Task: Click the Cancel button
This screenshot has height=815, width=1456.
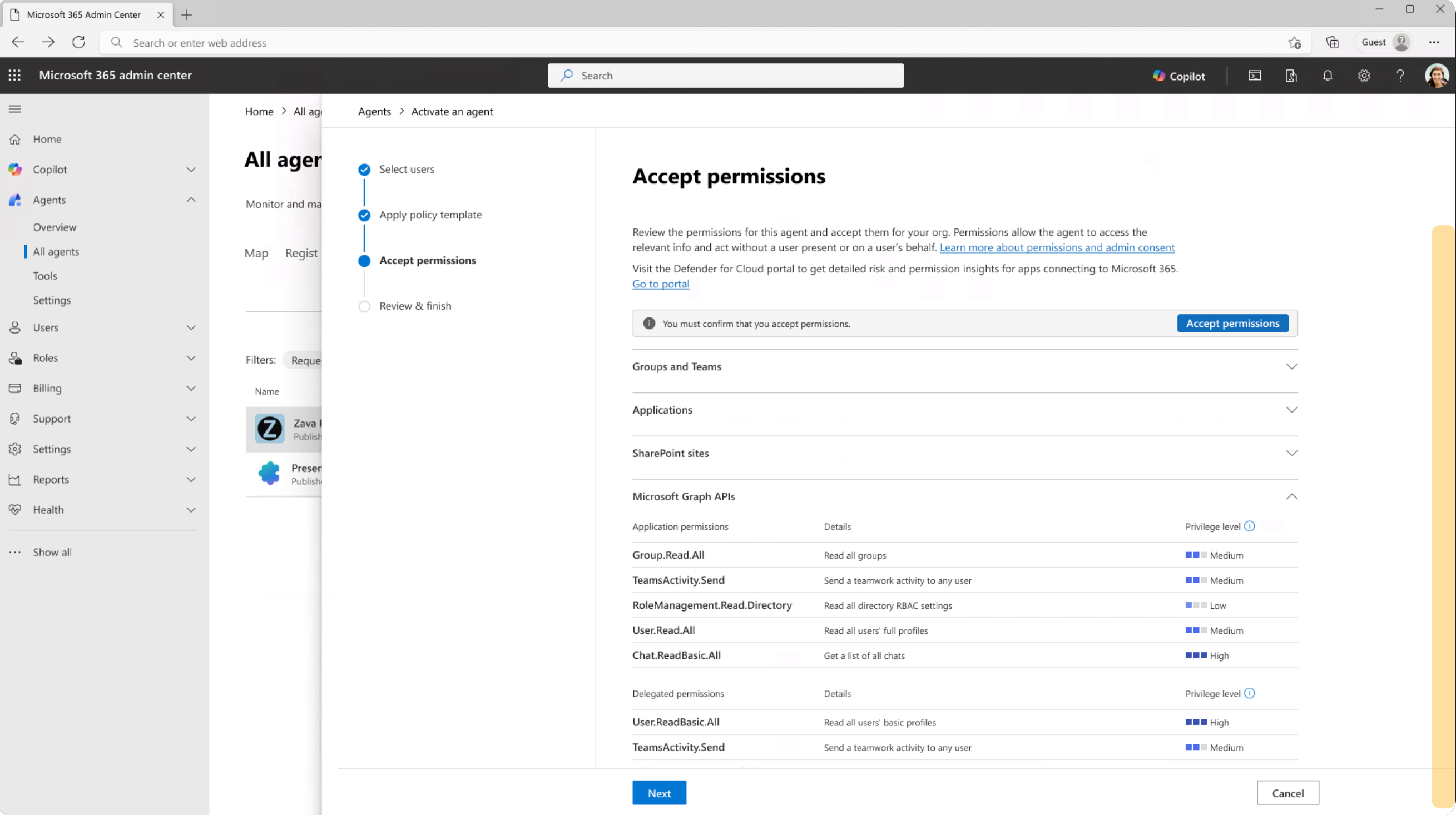Action: point(1287,793)
